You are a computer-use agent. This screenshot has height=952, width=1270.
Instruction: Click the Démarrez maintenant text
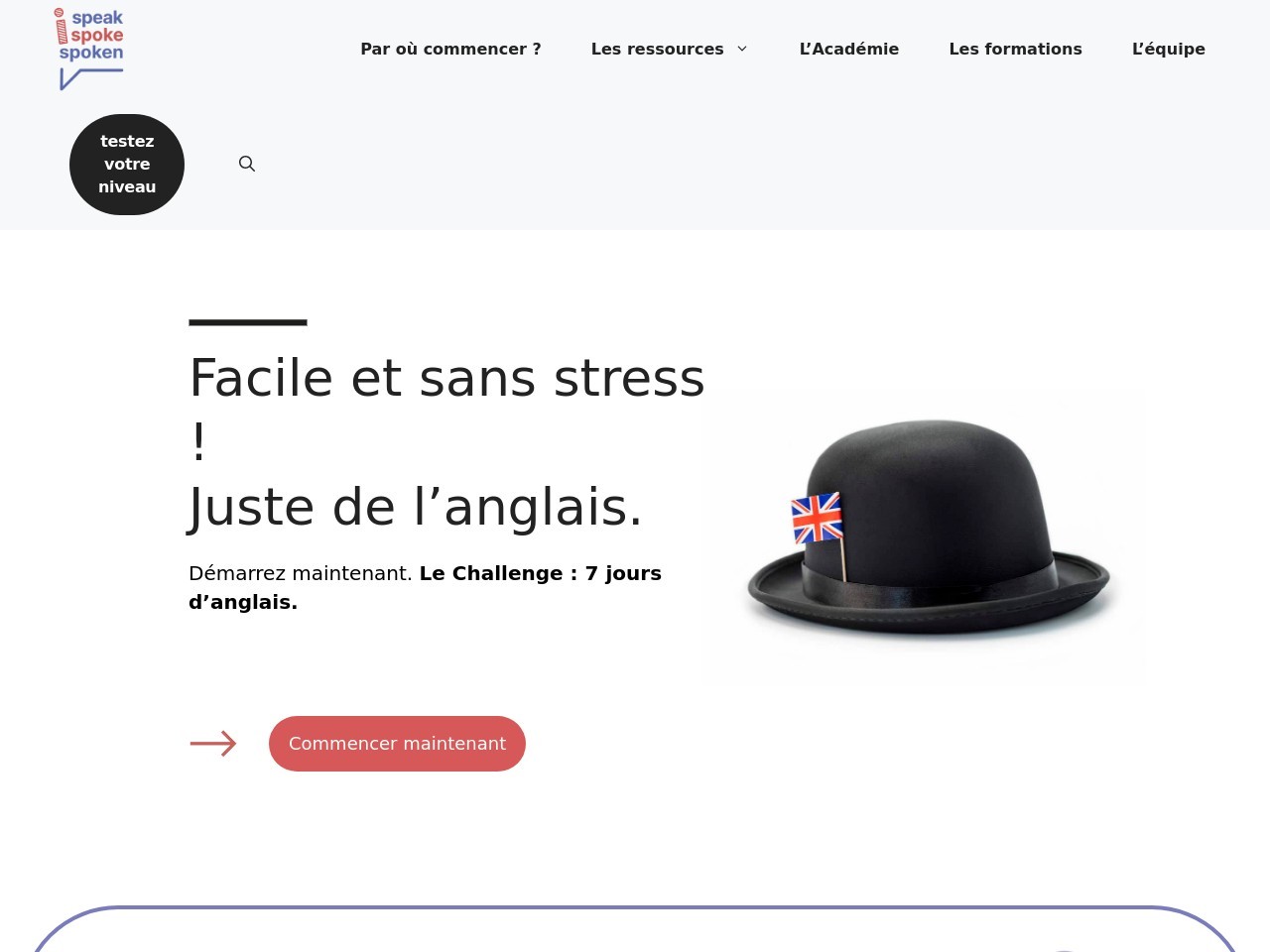point(300,573)
